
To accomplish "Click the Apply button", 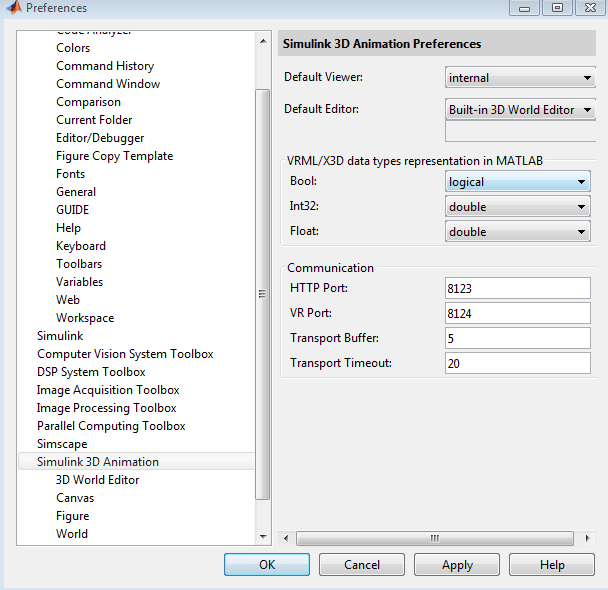I will (x=457, y=565).
